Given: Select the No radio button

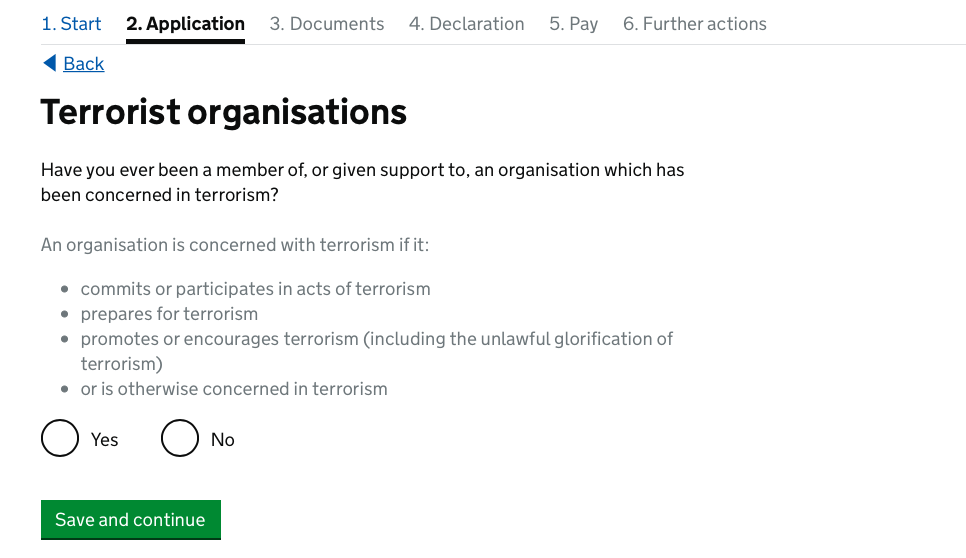Looking at the screenshot, I should tap(180, 438).
